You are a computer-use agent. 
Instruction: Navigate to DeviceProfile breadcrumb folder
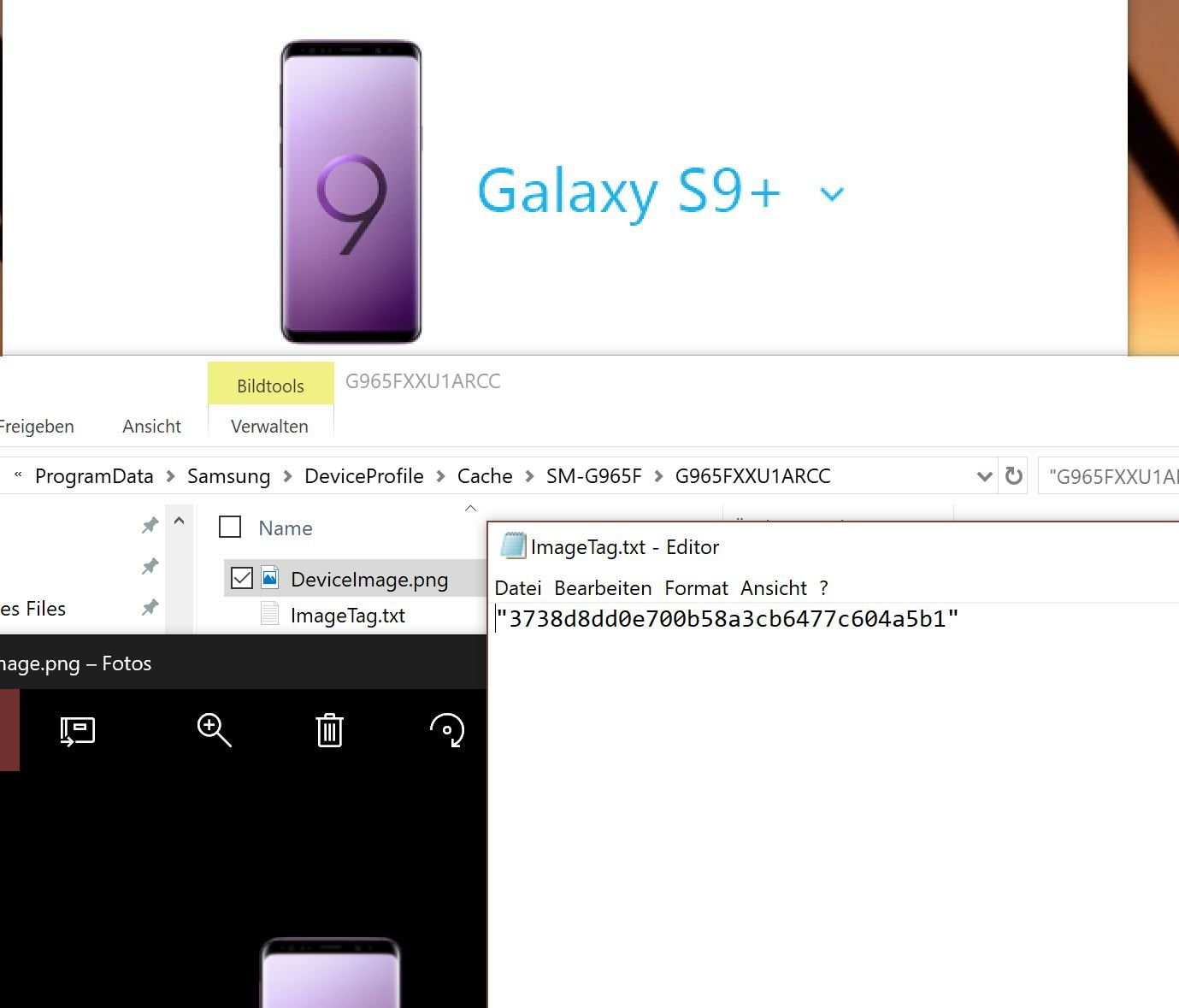363,476
